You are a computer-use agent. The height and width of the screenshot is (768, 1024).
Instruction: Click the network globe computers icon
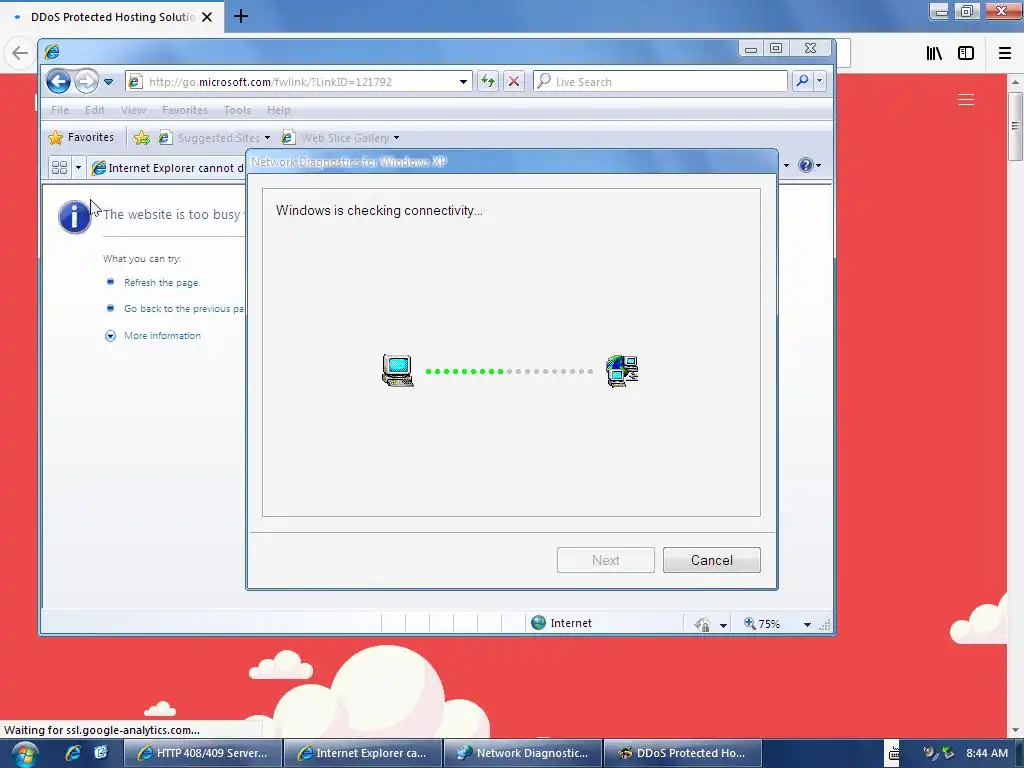[x=622, y=371]
